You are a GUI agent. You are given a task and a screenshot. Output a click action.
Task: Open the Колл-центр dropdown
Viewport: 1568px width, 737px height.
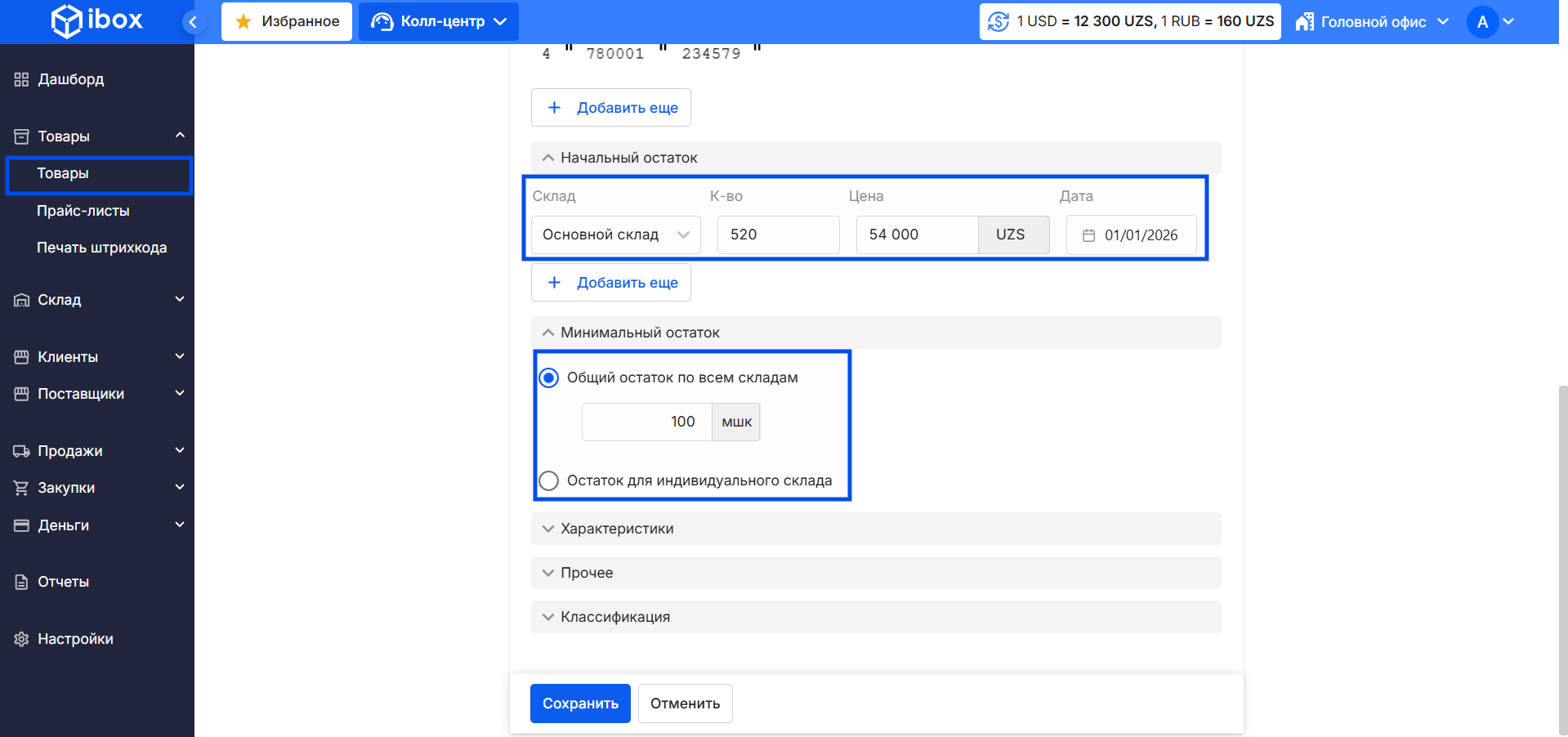coord(439,22)
